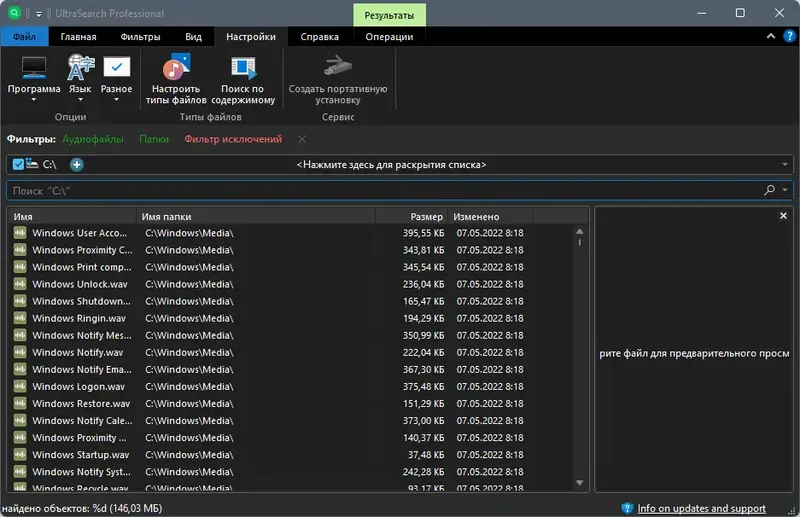Click the results scrollbar down arrow

coord(580,483)
